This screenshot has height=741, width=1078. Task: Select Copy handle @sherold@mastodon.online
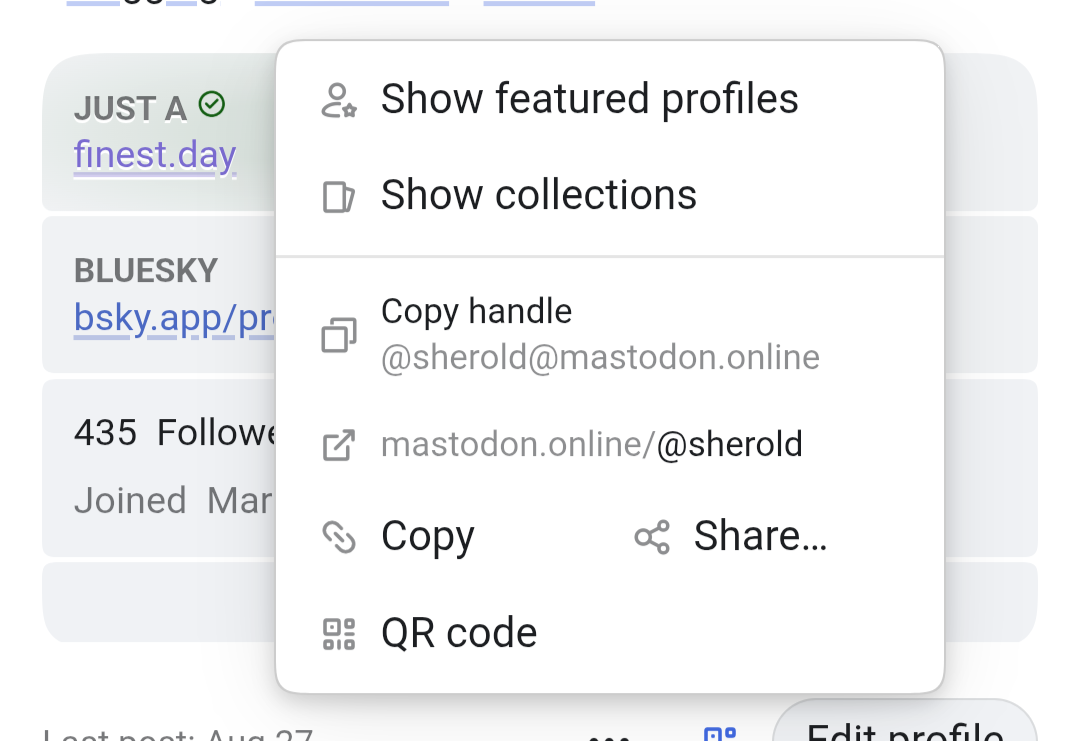coord(610,335)
